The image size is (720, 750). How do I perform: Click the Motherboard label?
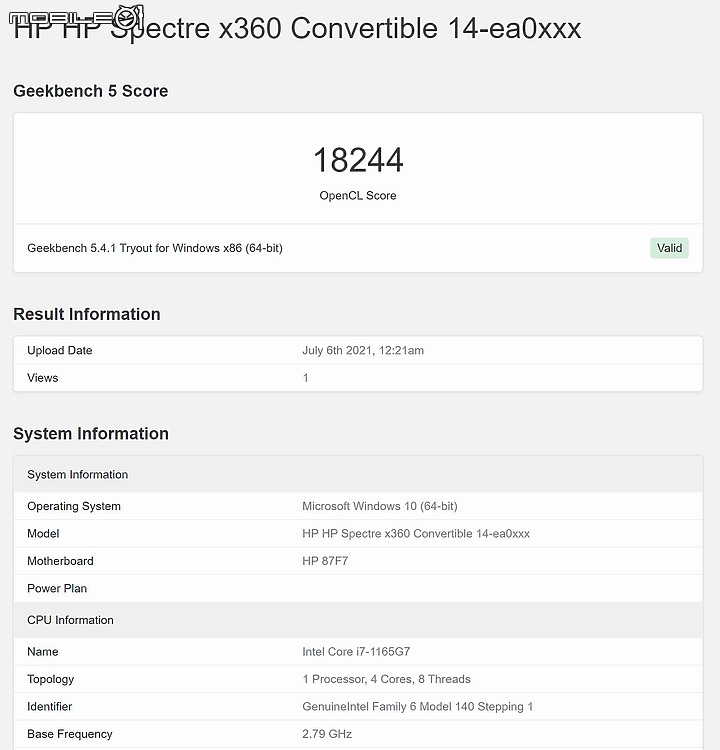tap(60, 561)
